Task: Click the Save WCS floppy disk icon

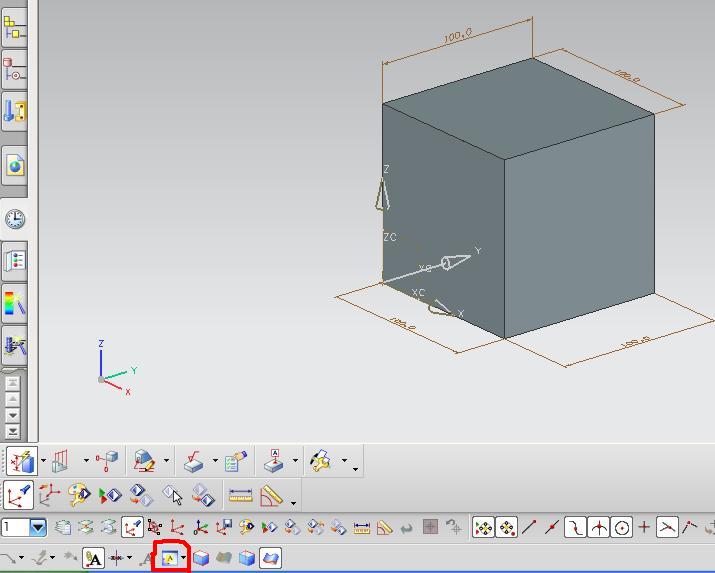Action: (x=224, y=527)
